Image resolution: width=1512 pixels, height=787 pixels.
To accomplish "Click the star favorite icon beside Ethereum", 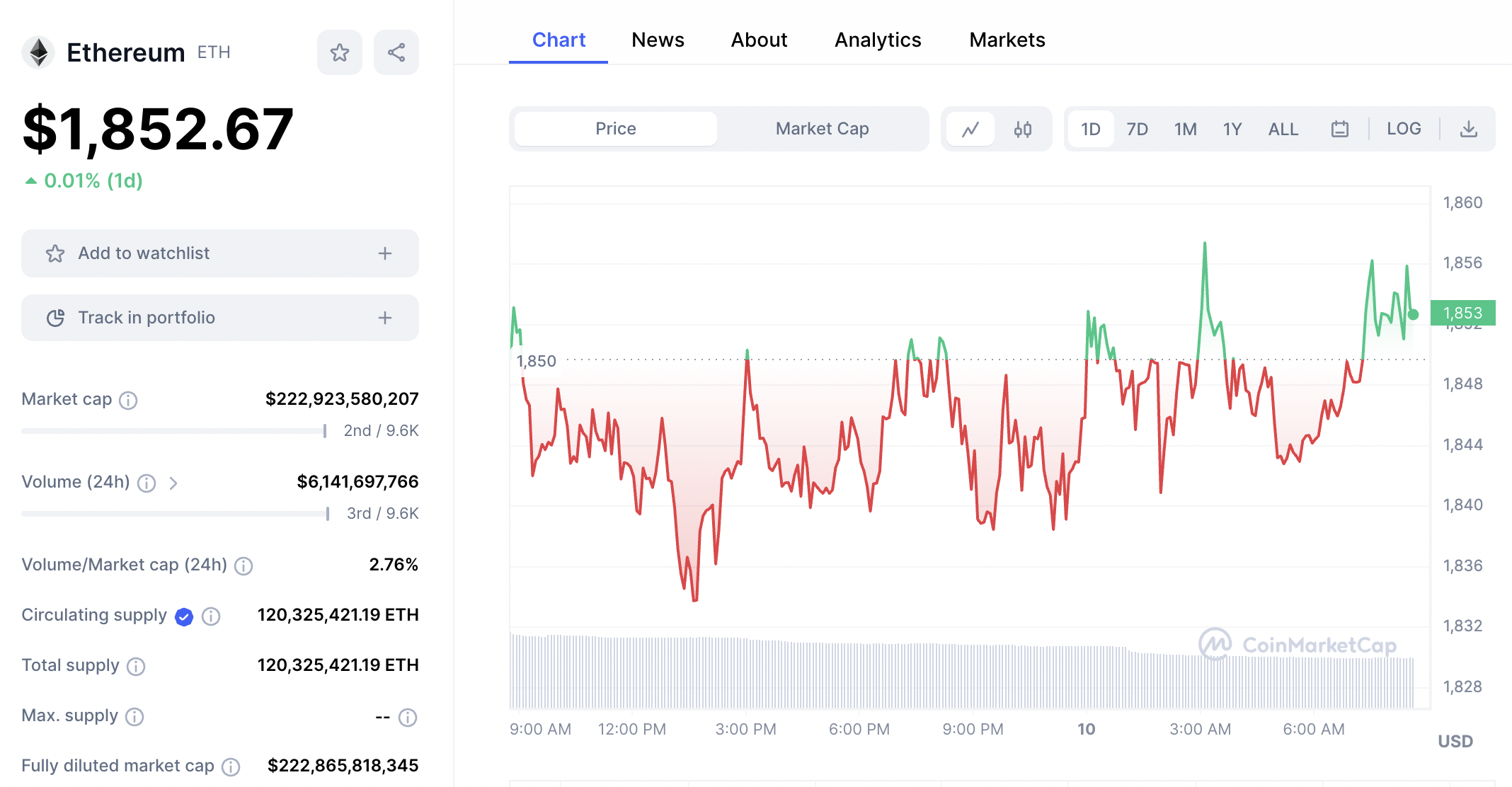I will point(340,52).
